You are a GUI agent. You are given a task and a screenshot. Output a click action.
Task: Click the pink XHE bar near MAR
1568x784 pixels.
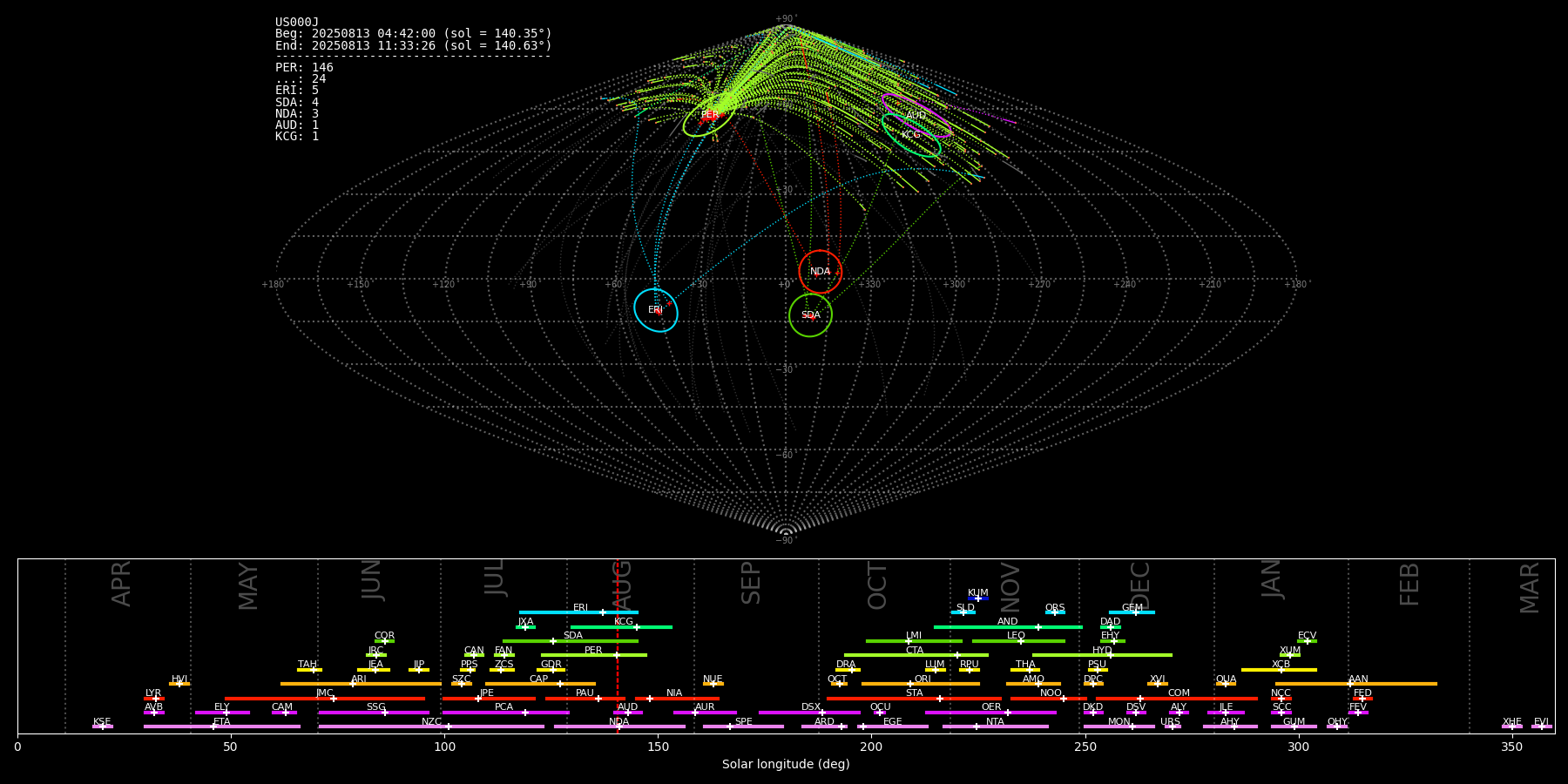click(x=1512, y=727)
